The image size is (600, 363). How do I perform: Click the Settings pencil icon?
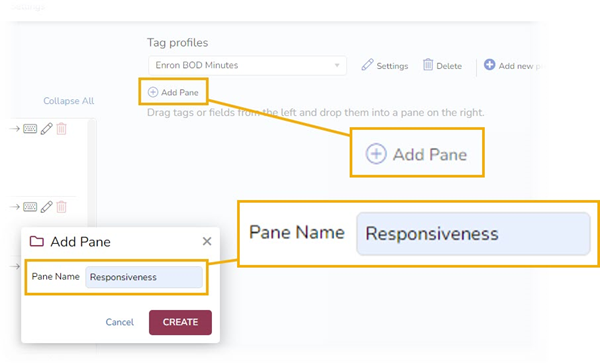pos(367,65)
